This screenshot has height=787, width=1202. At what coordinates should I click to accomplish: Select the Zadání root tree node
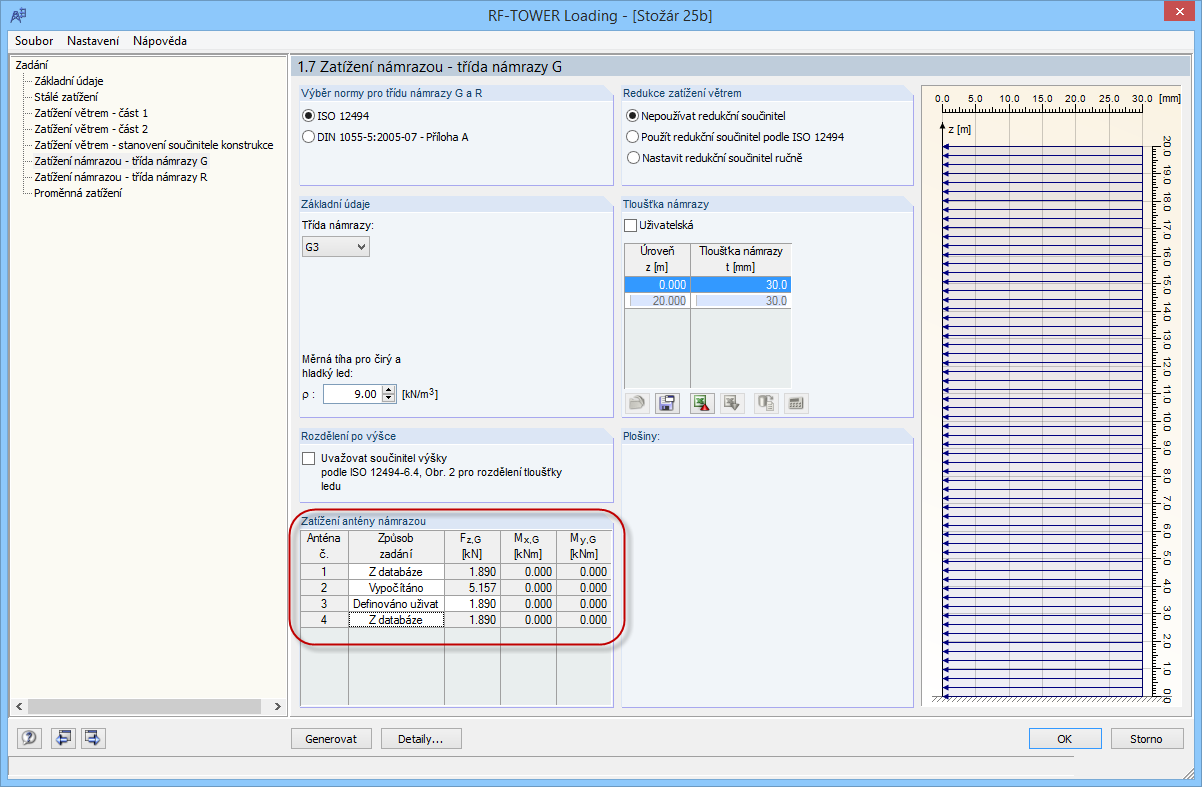(32, 65)
